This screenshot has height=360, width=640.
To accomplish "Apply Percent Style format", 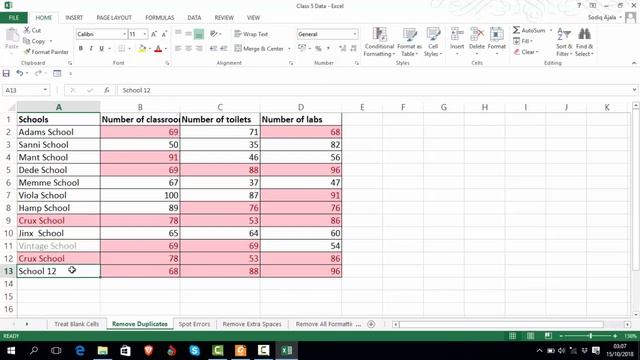I will click(x=318, y=49).
